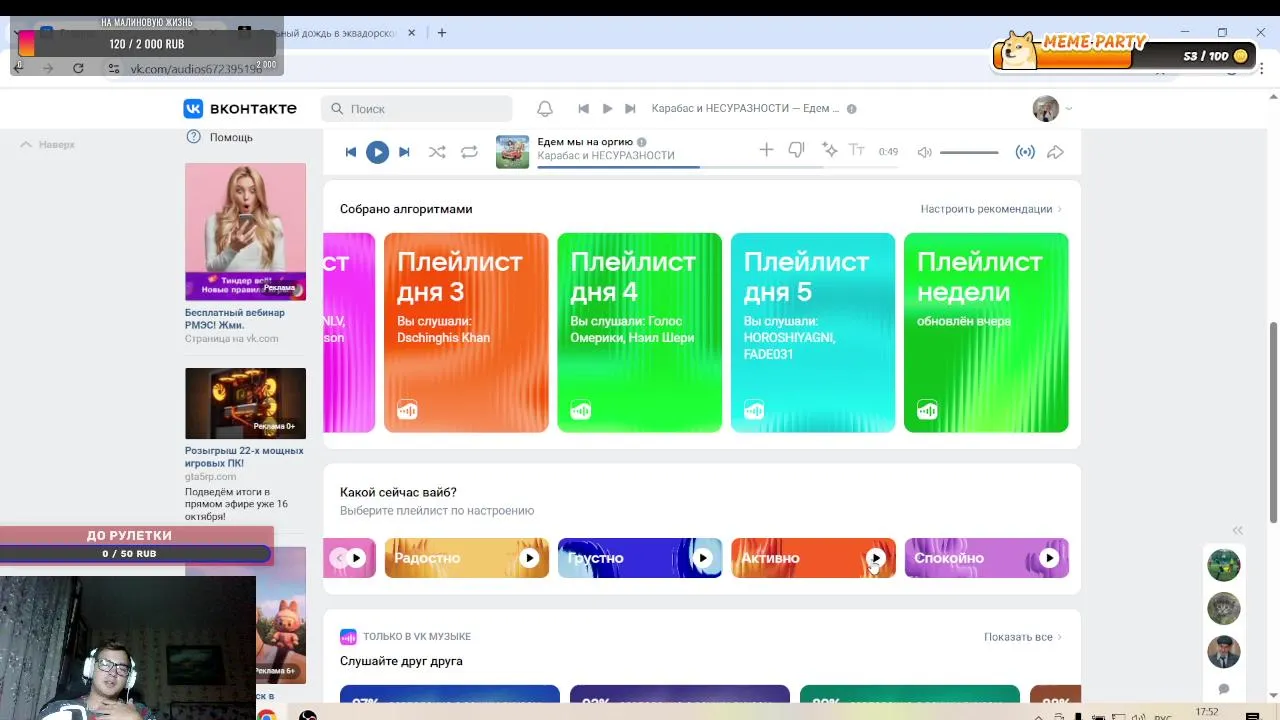Open chat with first avatar in sidebar
Image resolution: width=1280 pixels, height=720 pixels.
(1223, 565)
